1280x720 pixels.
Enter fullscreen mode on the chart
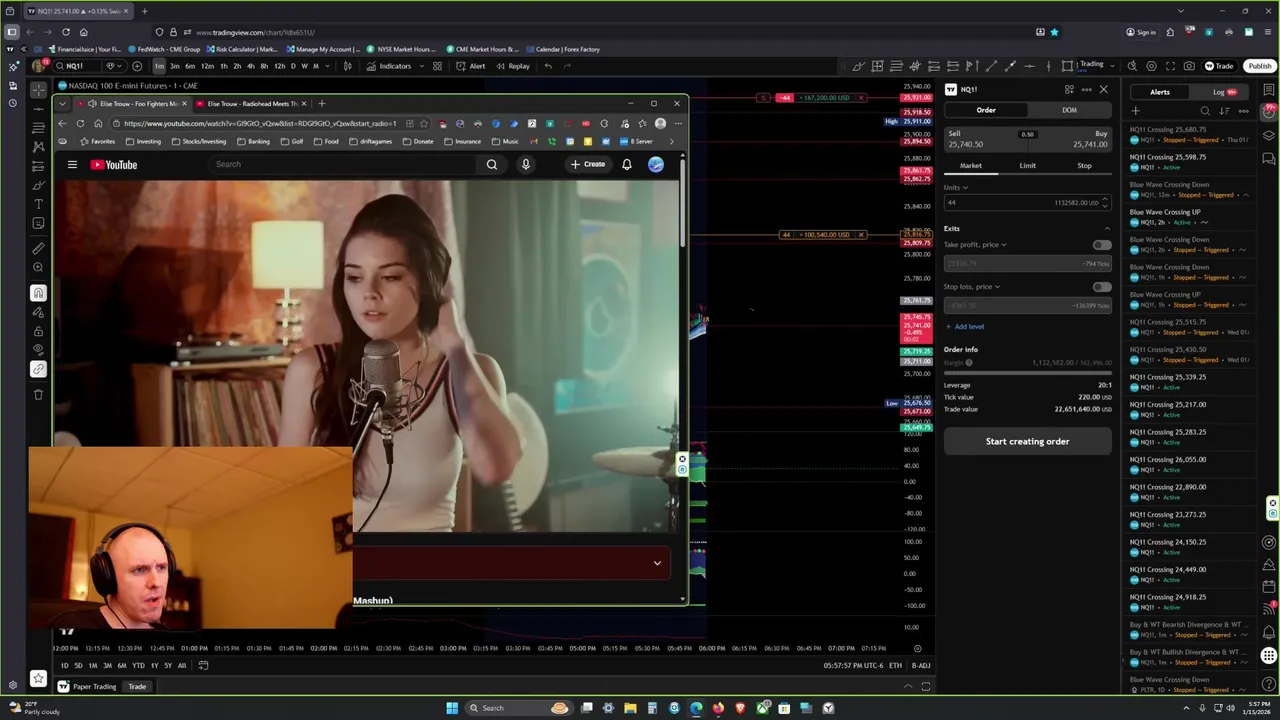pyautogui.click(x=1170, y=66)
